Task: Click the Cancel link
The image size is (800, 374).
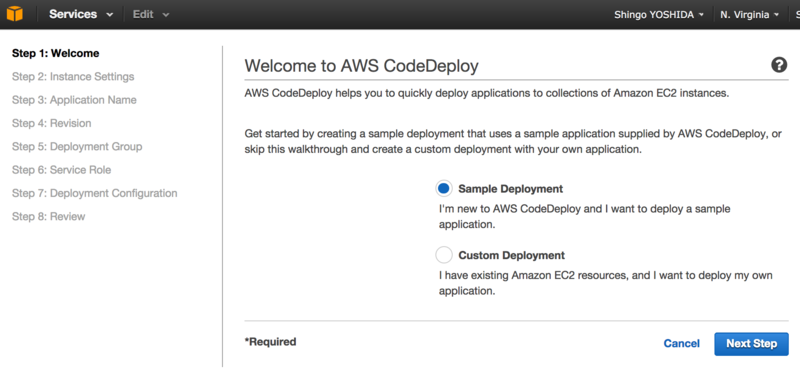Action: (682, 344)
